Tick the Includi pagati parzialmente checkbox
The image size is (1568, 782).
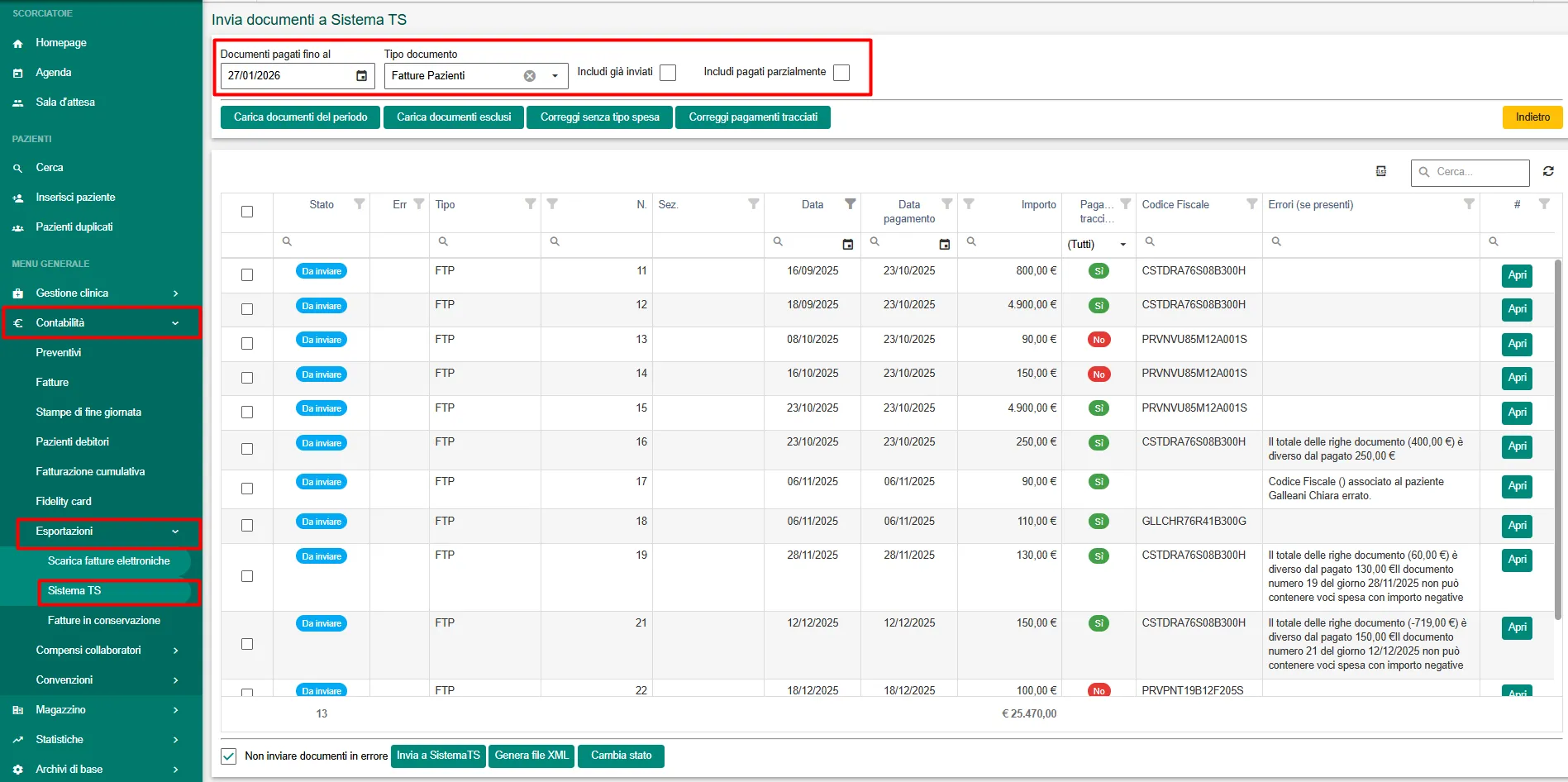pos(841,73)
